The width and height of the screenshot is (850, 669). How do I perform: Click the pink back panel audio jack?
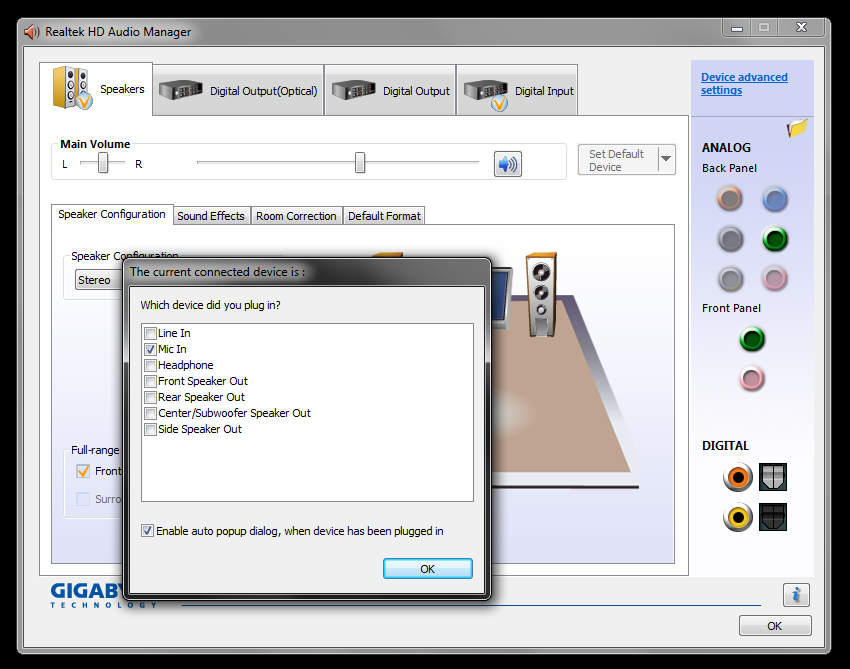coord(775,279)
